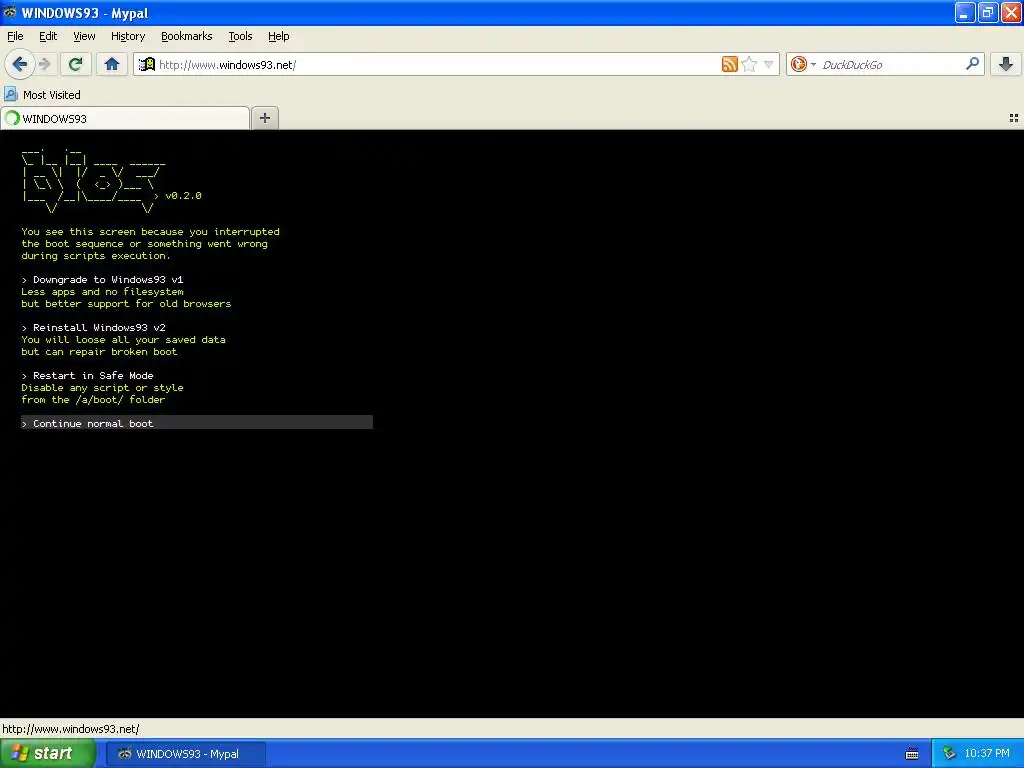
Task: Open the Help menu
Action: click(x=278, y=36)
